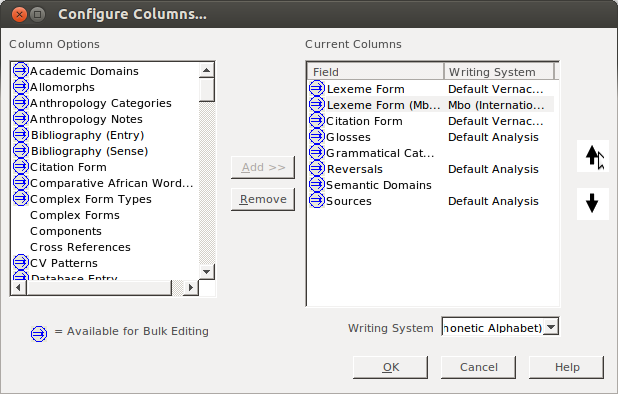This screenshot has width=618, height=394.
Task: Click vertical scrollbar thumb in Column Options
Action: [x=207, y=90]
